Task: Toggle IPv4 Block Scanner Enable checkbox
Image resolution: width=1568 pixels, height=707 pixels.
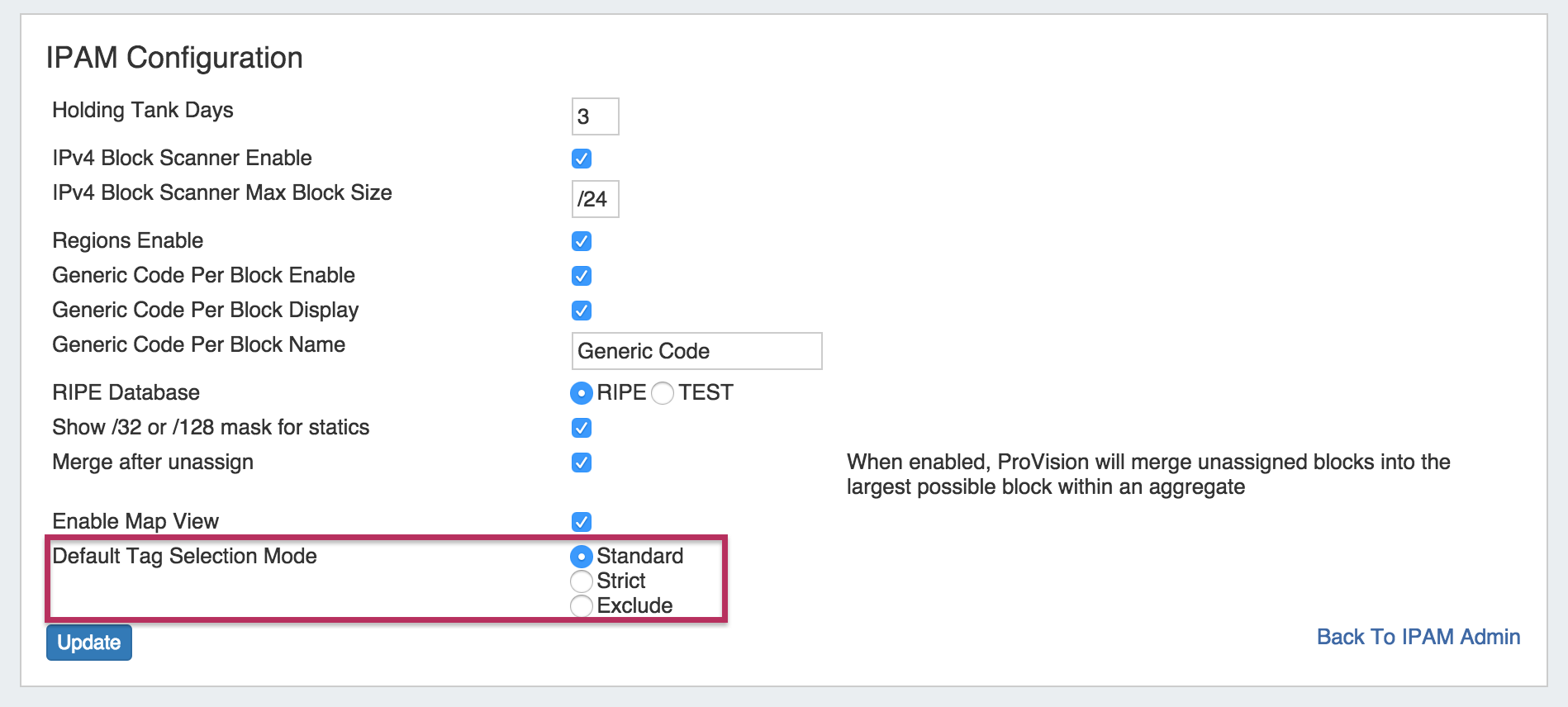Action: (582, 159)
